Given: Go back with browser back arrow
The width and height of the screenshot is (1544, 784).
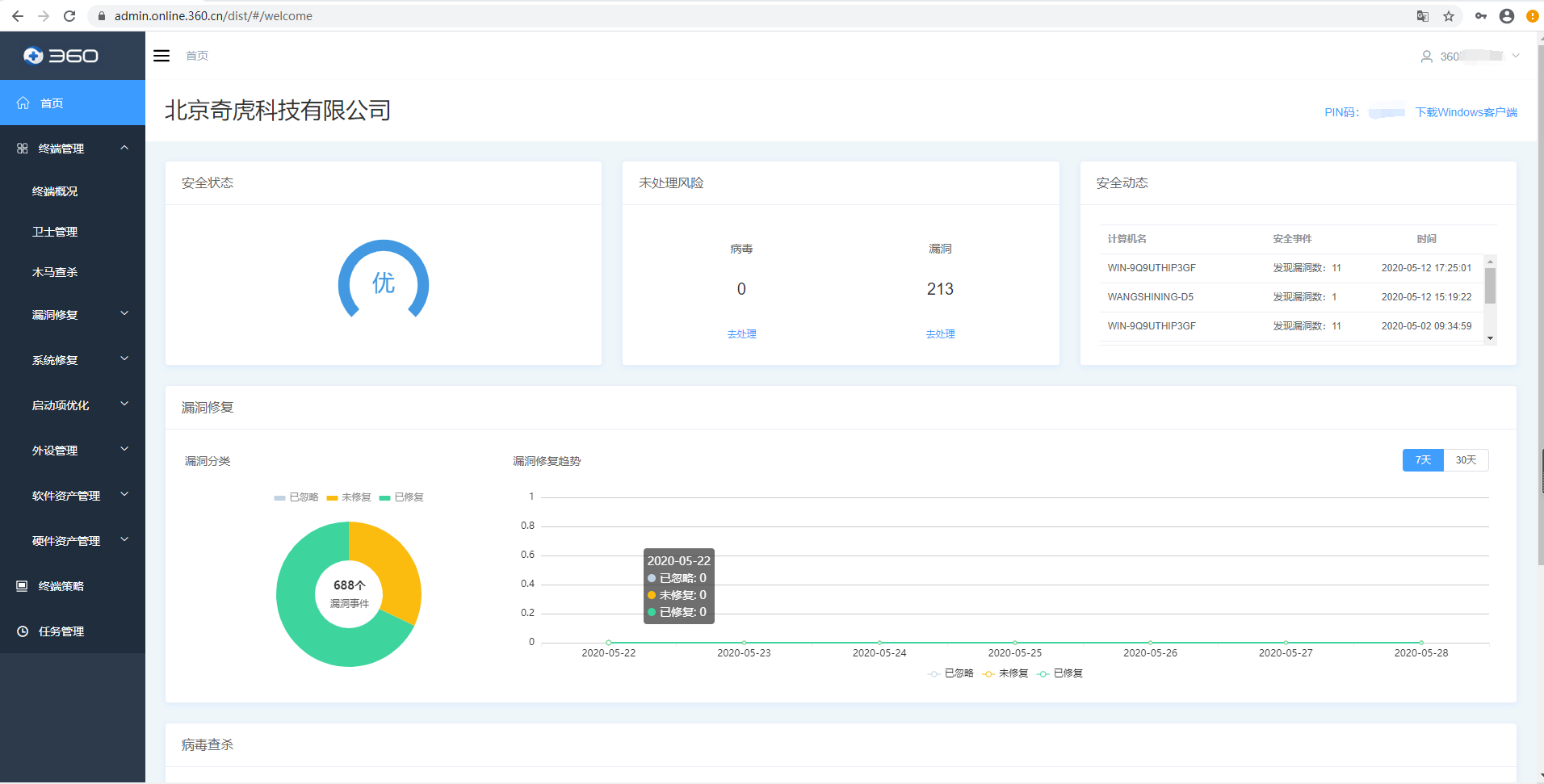Looking at the screenshot, I should click(x=18, y=16).
